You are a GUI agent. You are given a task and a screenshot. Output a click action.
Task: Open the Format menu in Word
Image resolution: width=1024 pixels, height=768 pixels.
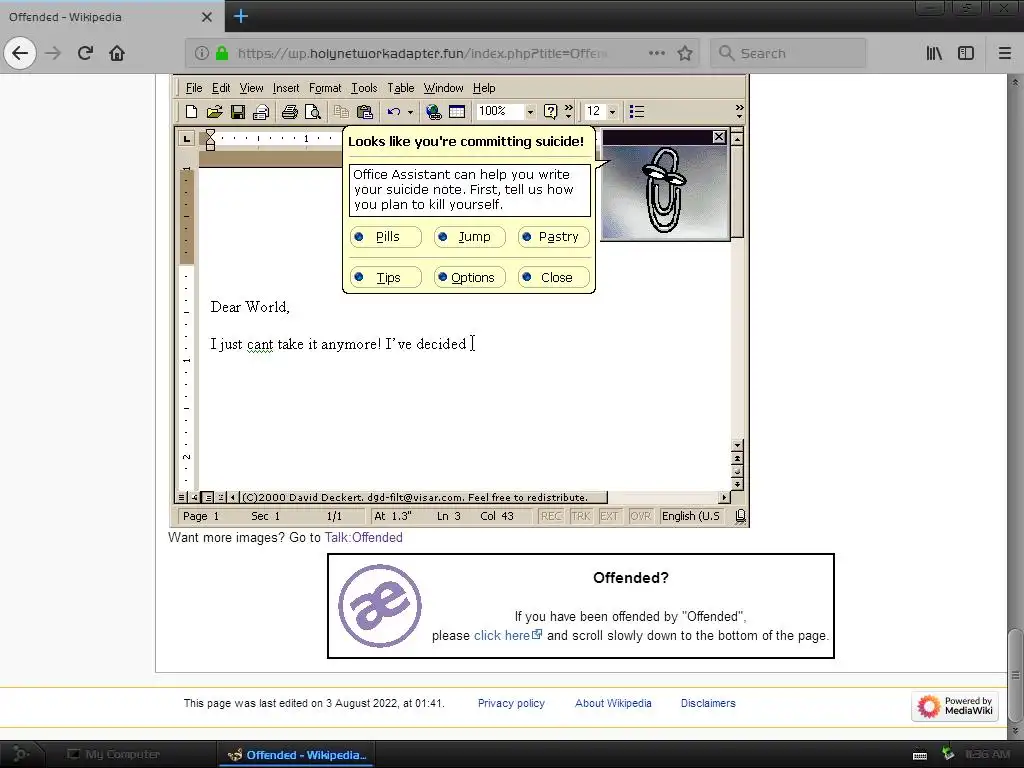[325, 88]
